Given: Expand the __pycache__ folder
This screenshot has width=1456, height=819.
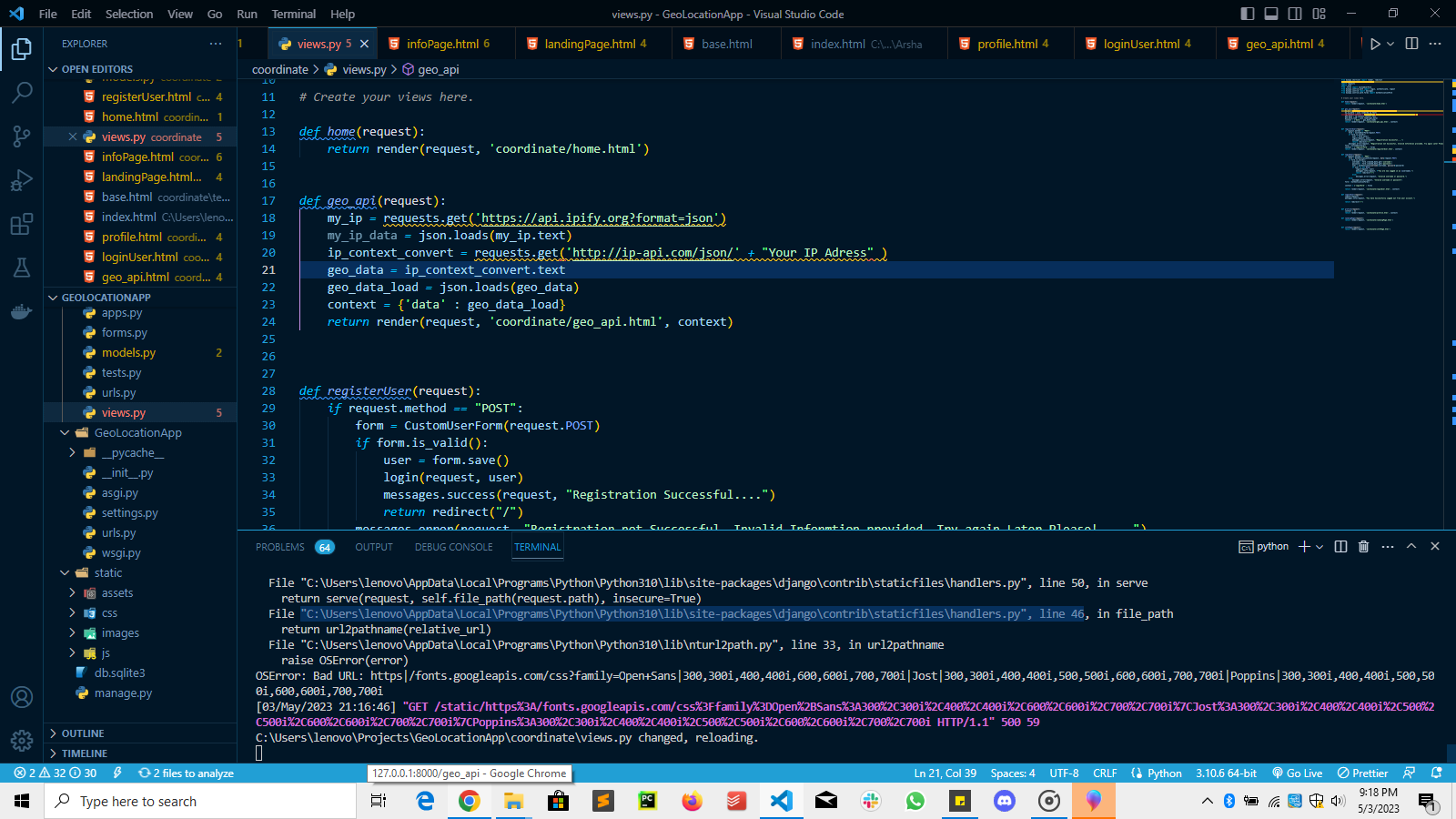Looking at the screenshot, I should click(x=132, y=452).
